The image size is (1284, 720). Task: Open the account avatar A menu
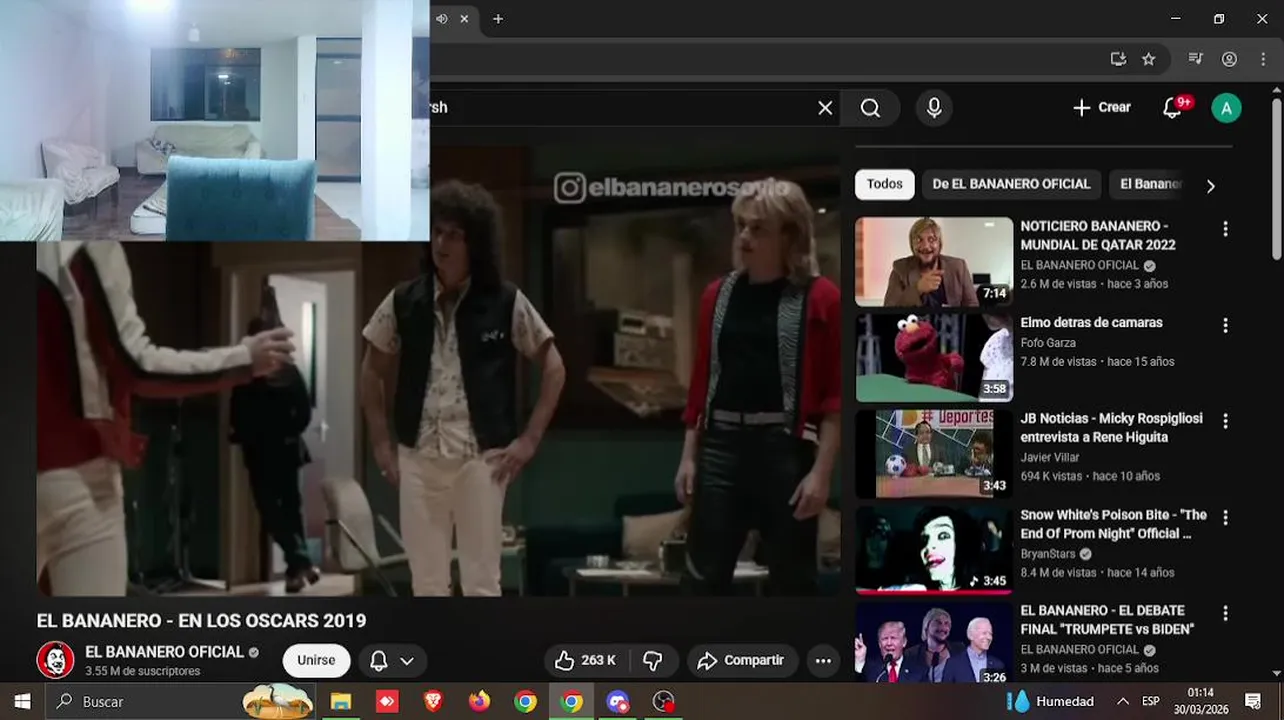pyautogui.click(x=1226, y=108)
